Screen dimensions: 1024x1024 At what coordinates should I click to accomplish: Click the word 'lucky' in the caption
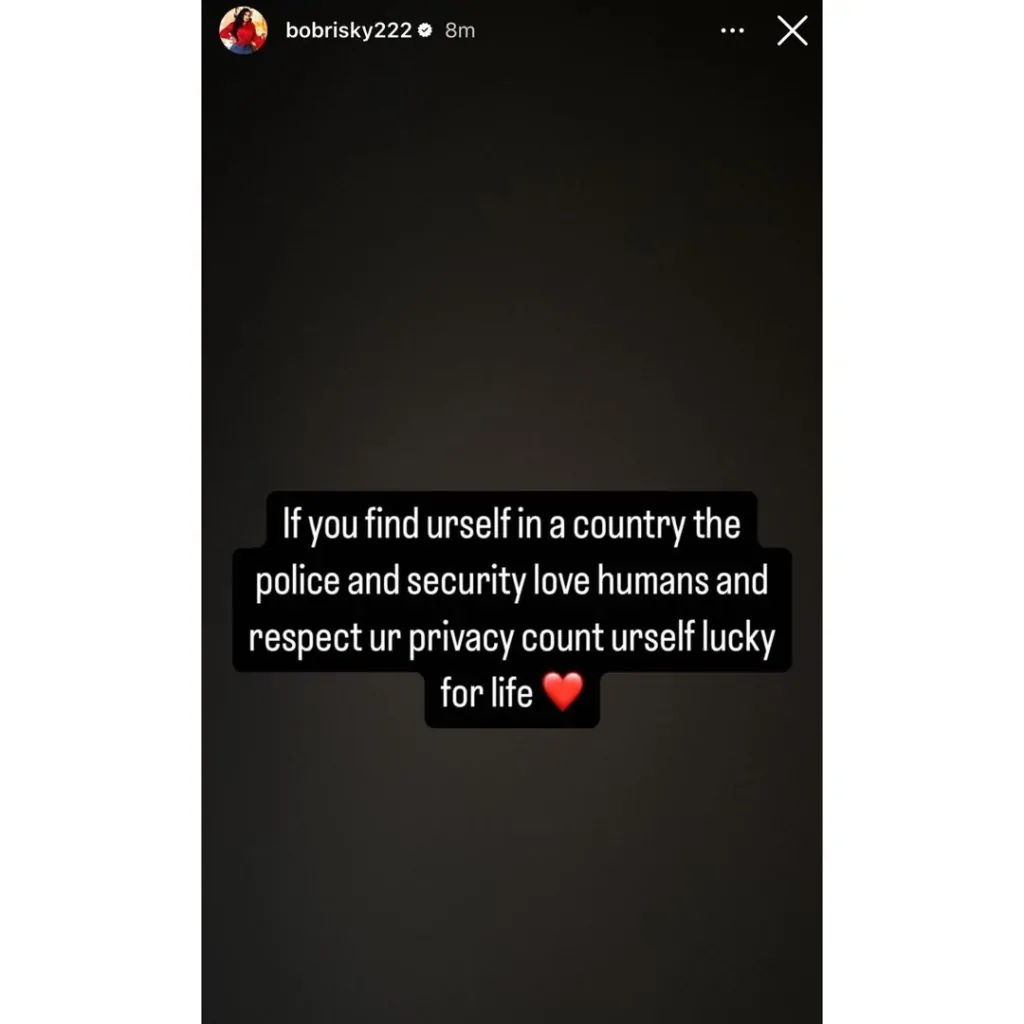[x=738, y=638]
